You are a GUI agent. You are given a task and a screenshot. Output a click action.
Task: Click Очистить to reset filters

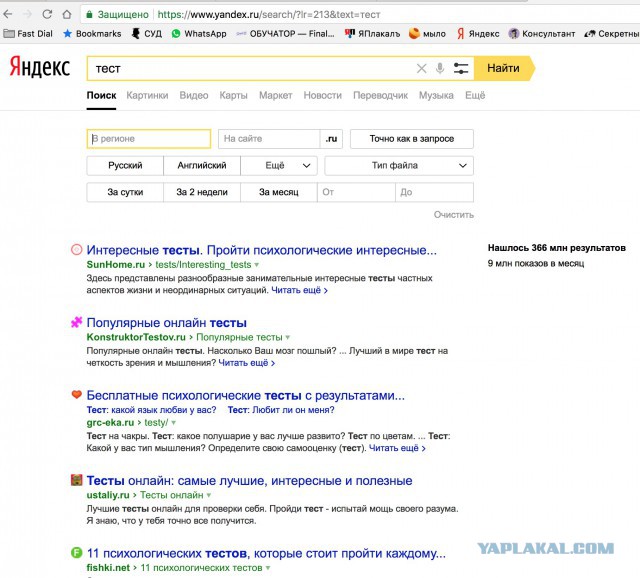[453, 215]
